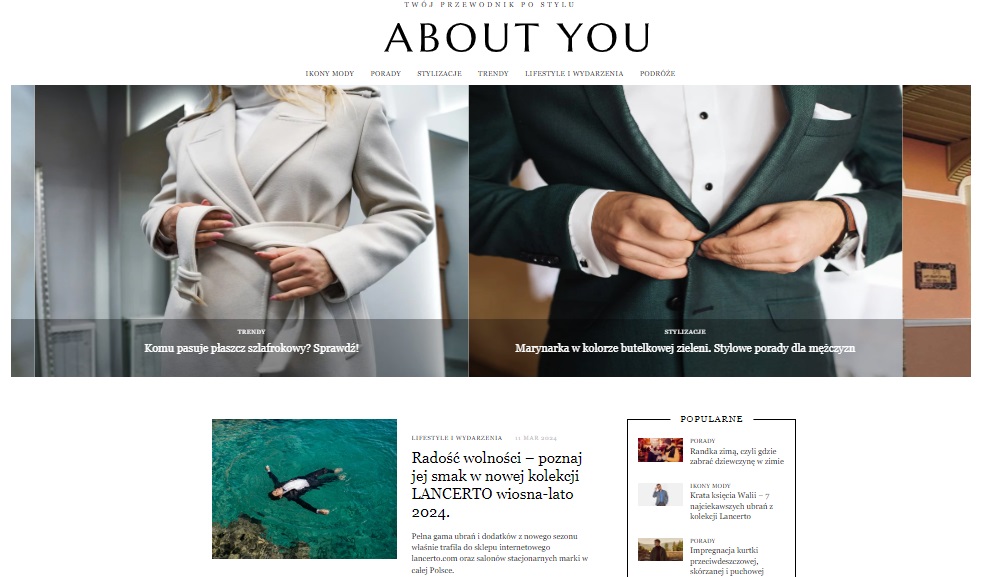The width and height of the screenshot is (982, 577).
Task: Click the TRENDY tag on the coat slide
Action: pyautogui.click(x=251, y=331)
